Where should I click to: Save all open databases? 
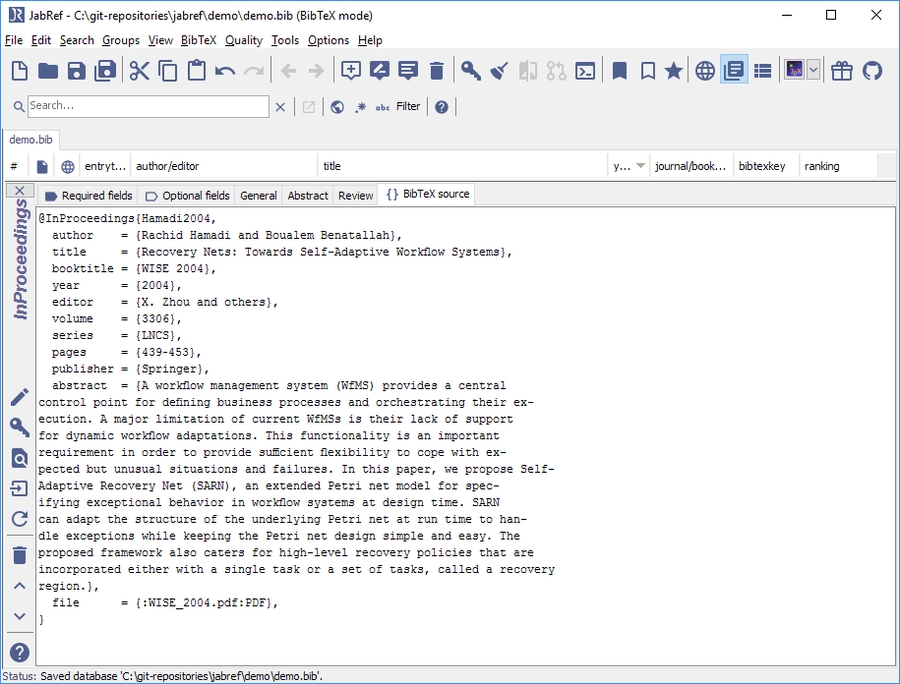[x=104, y=70]
